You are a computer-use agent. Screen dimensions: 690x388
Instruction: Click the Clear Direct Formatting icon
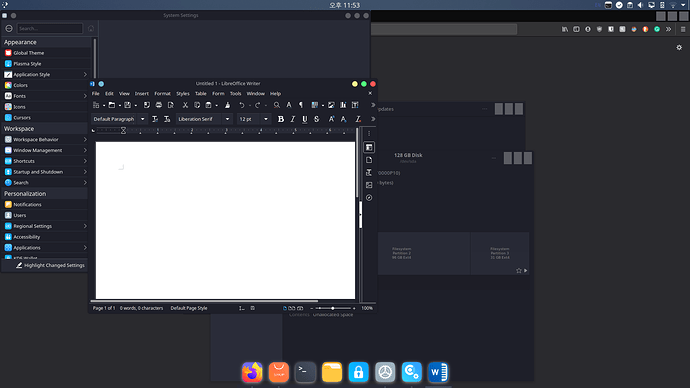[358, 119]
